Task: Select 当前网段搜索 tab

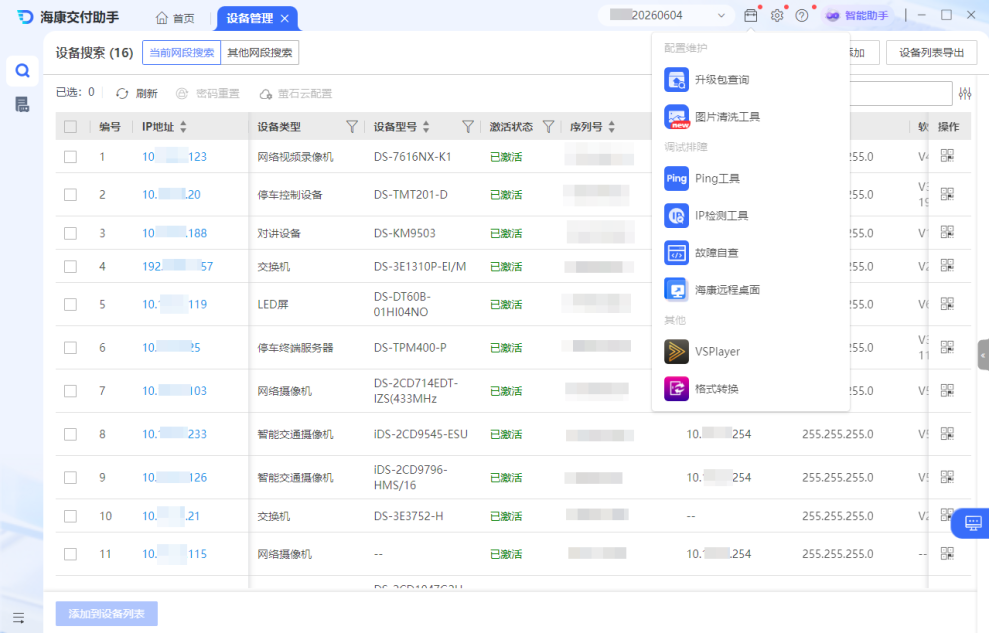Action: [x=182, y=52]
